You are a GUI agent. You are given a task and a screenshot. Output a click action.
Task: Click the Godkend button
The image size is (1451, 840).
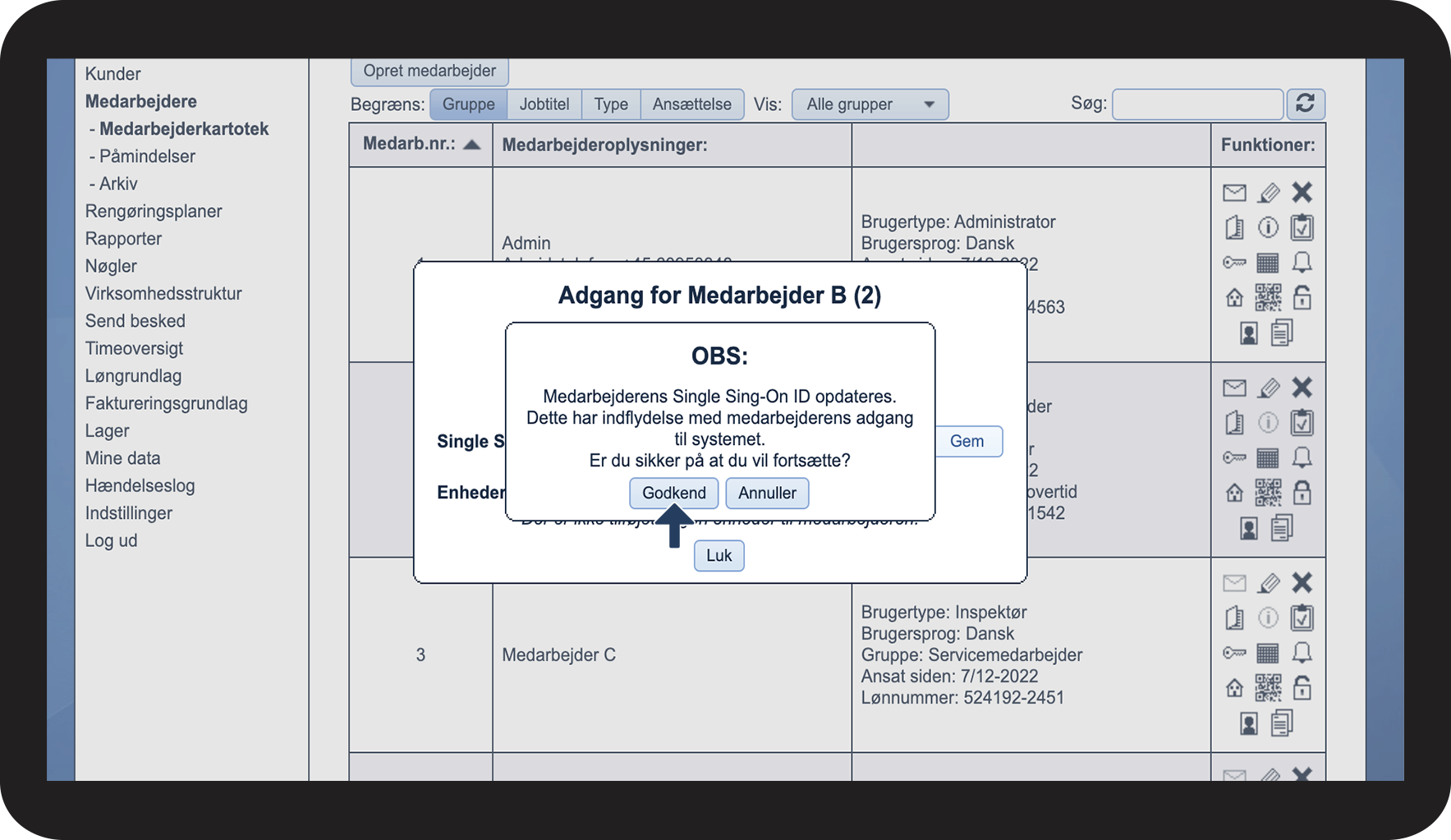pos(674,493)
